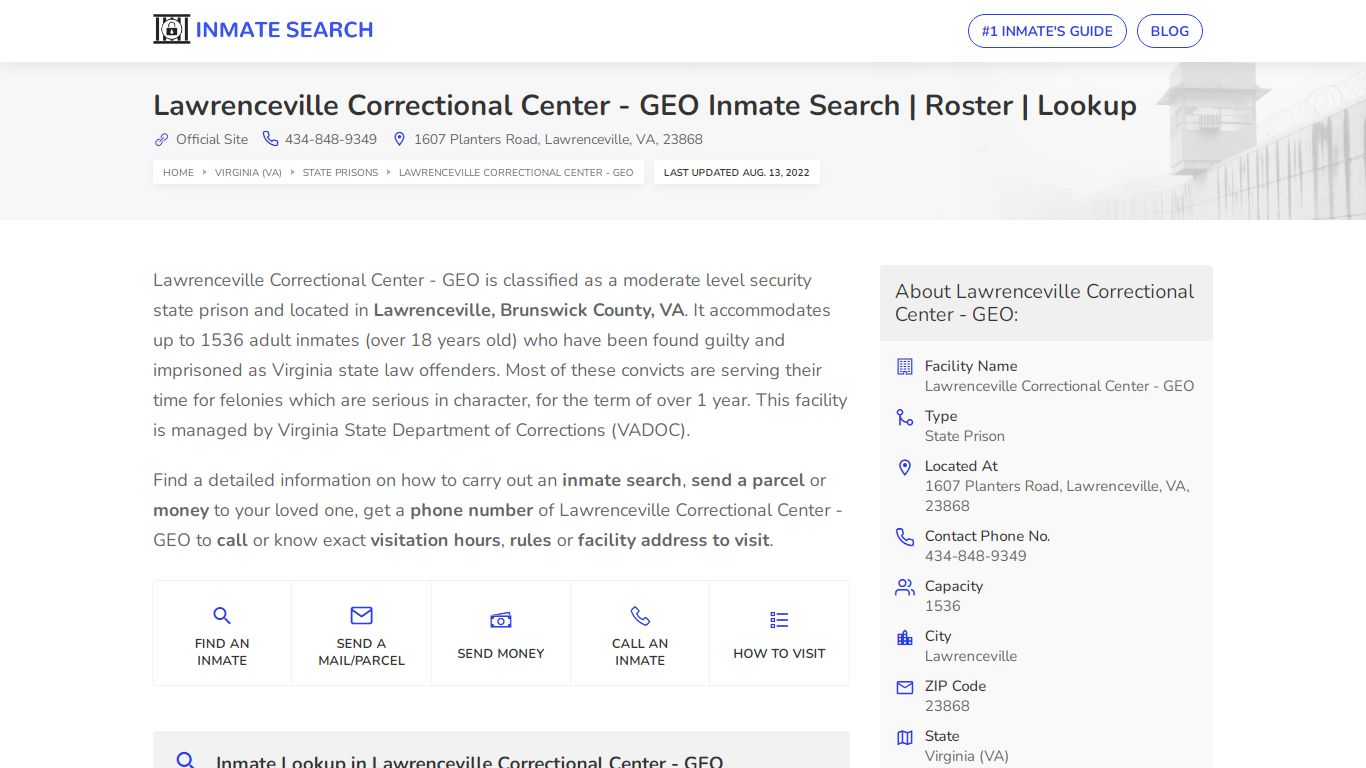Viewport: 1366px width, 768px height.
Task: Go to the Blog page
Action: tap(1169, 31)
